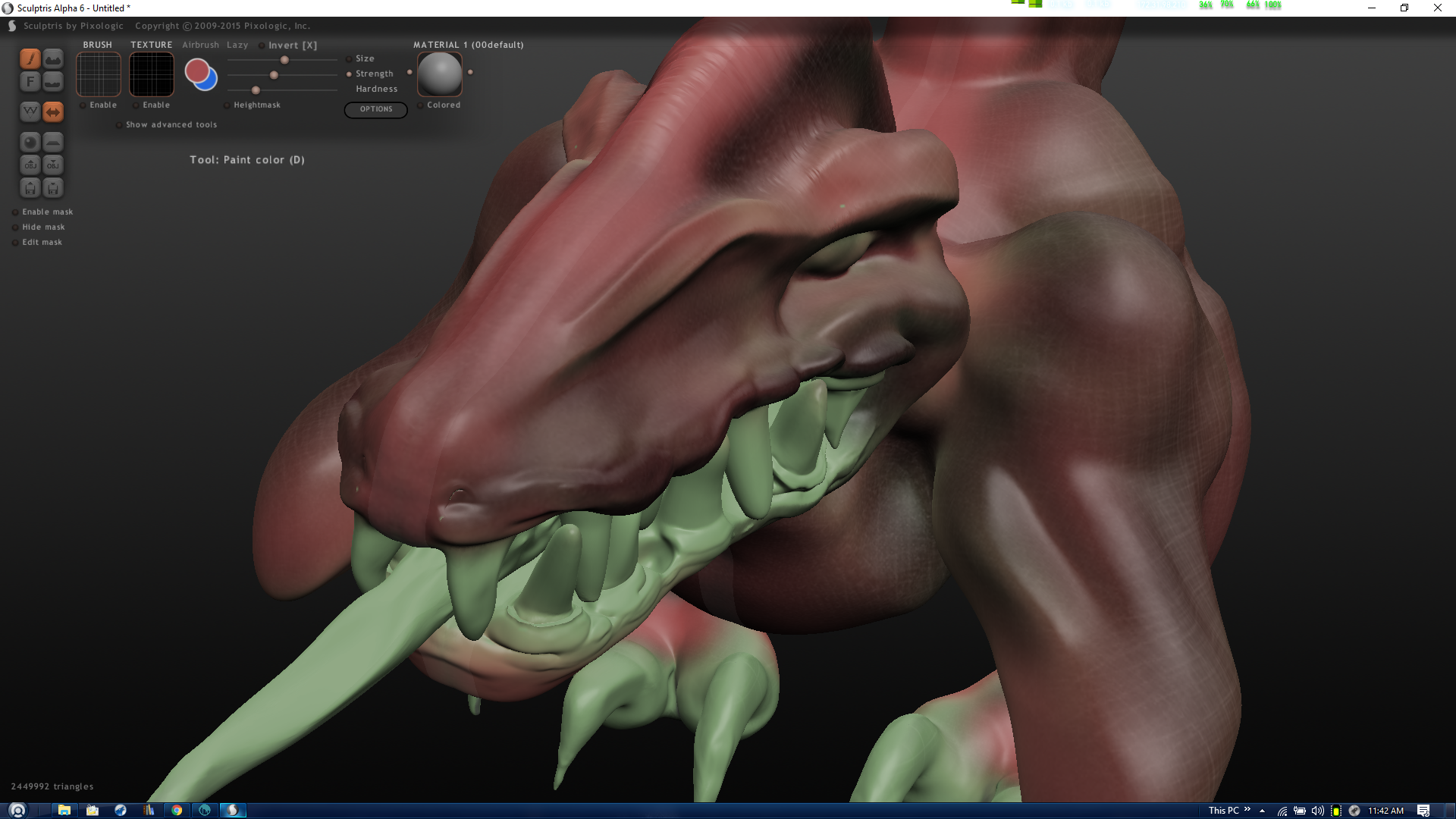Select the Fill tool marked F

coord(30,81)
